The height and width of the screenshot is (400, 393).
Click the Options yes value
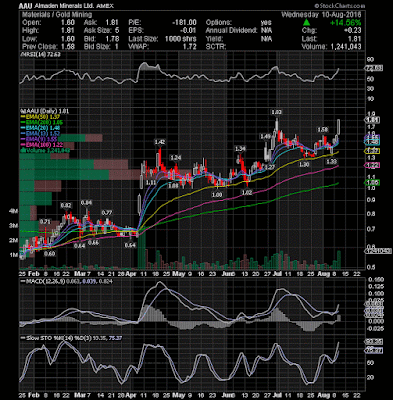[267, 23]
